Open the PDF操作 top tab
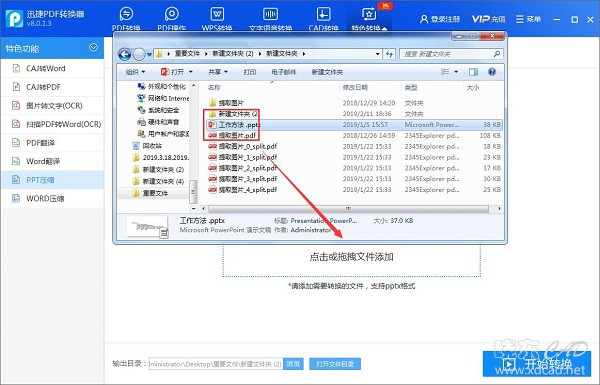 coord(171,18)
